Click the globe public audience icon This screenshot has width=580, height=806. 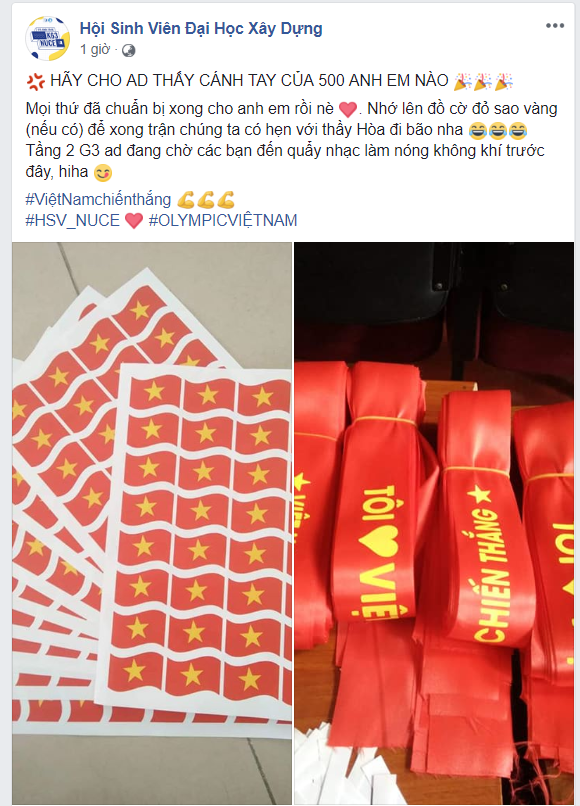coord(129,50)
